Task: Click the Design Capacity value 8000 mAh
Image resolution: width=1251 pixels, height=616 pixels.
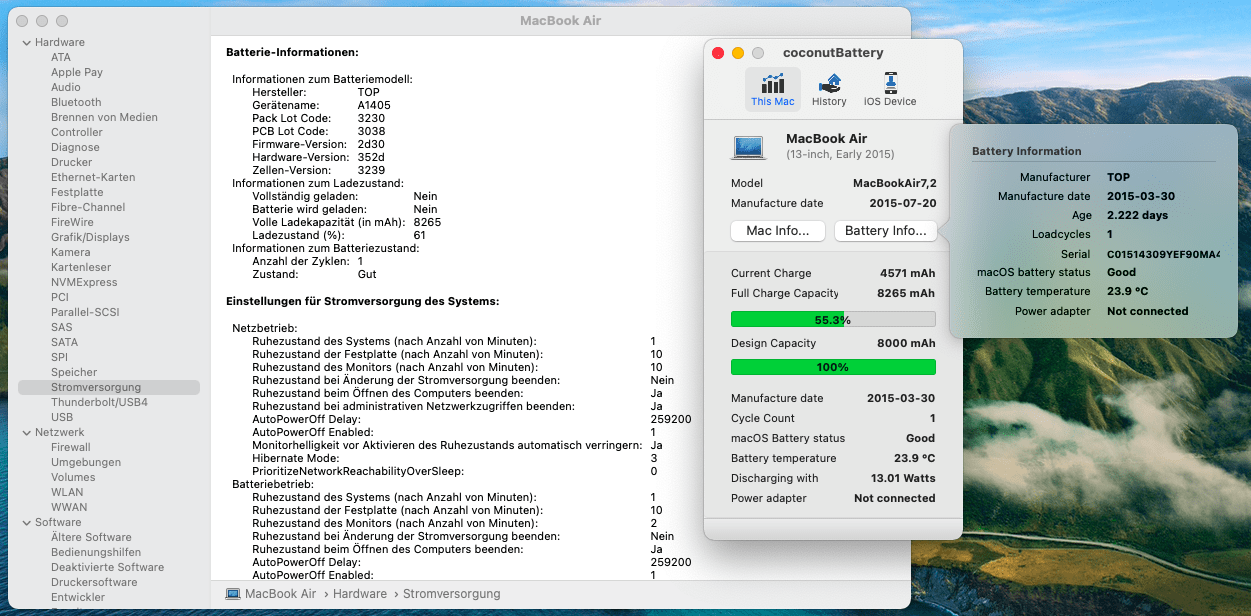Action: coord(907,343)
